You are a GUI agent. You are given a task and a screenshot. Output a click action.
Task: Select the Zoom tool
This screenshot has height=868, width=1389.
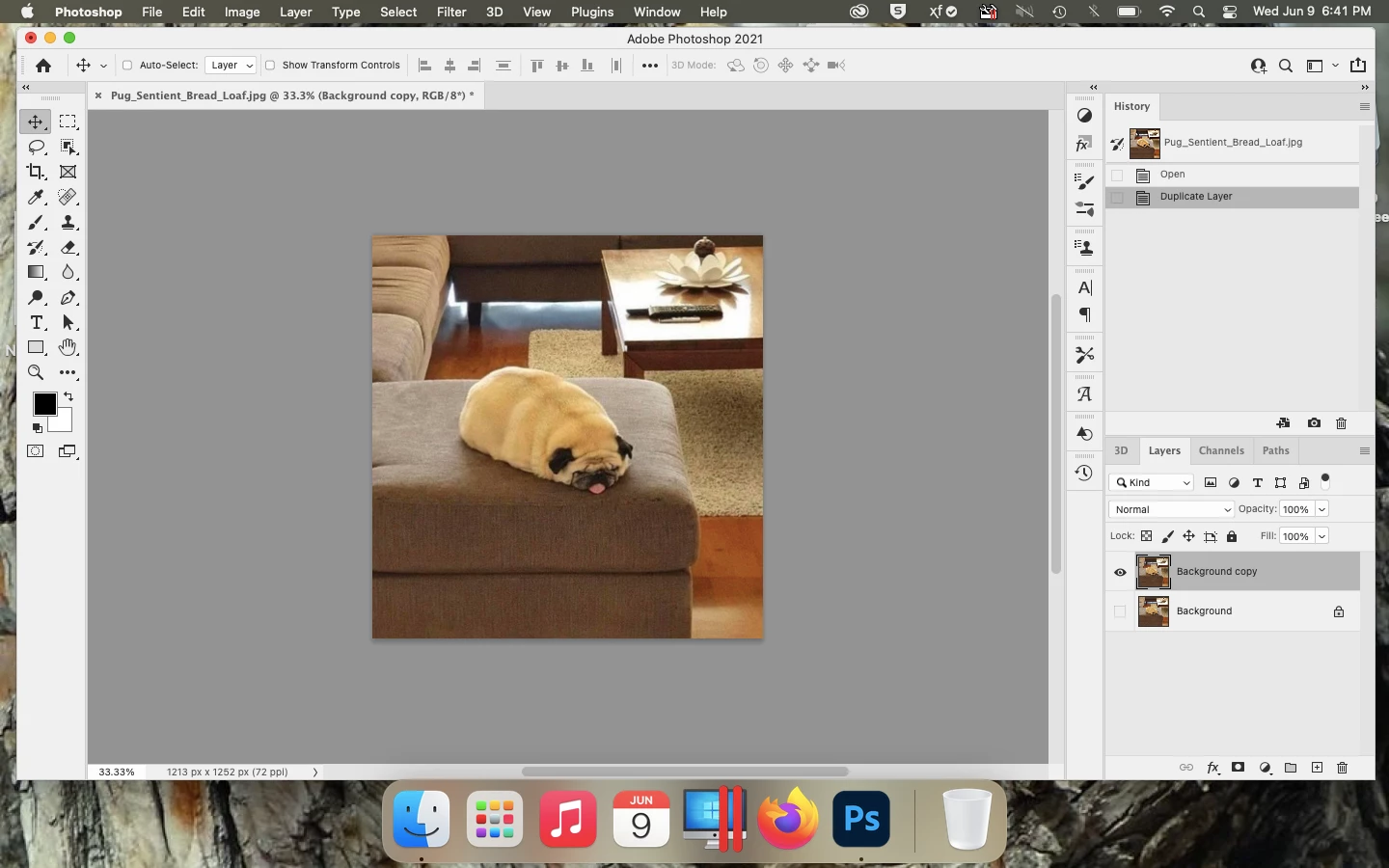pos(36,372)
